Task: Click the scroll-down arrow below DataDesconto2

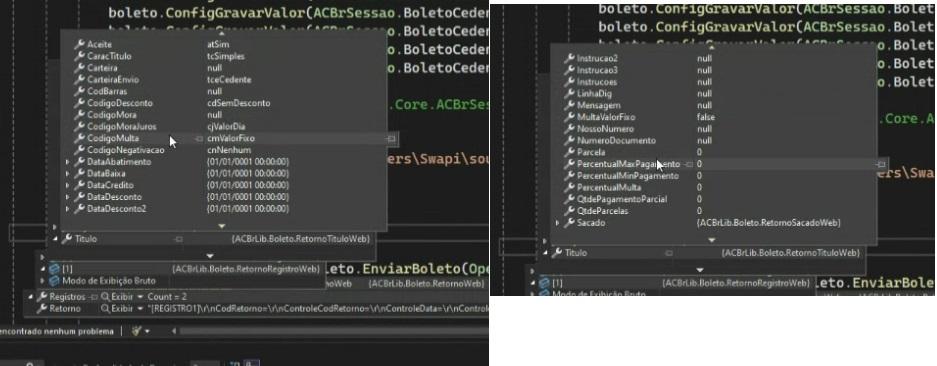Action: pyautogui.click(x=221, y=225)
